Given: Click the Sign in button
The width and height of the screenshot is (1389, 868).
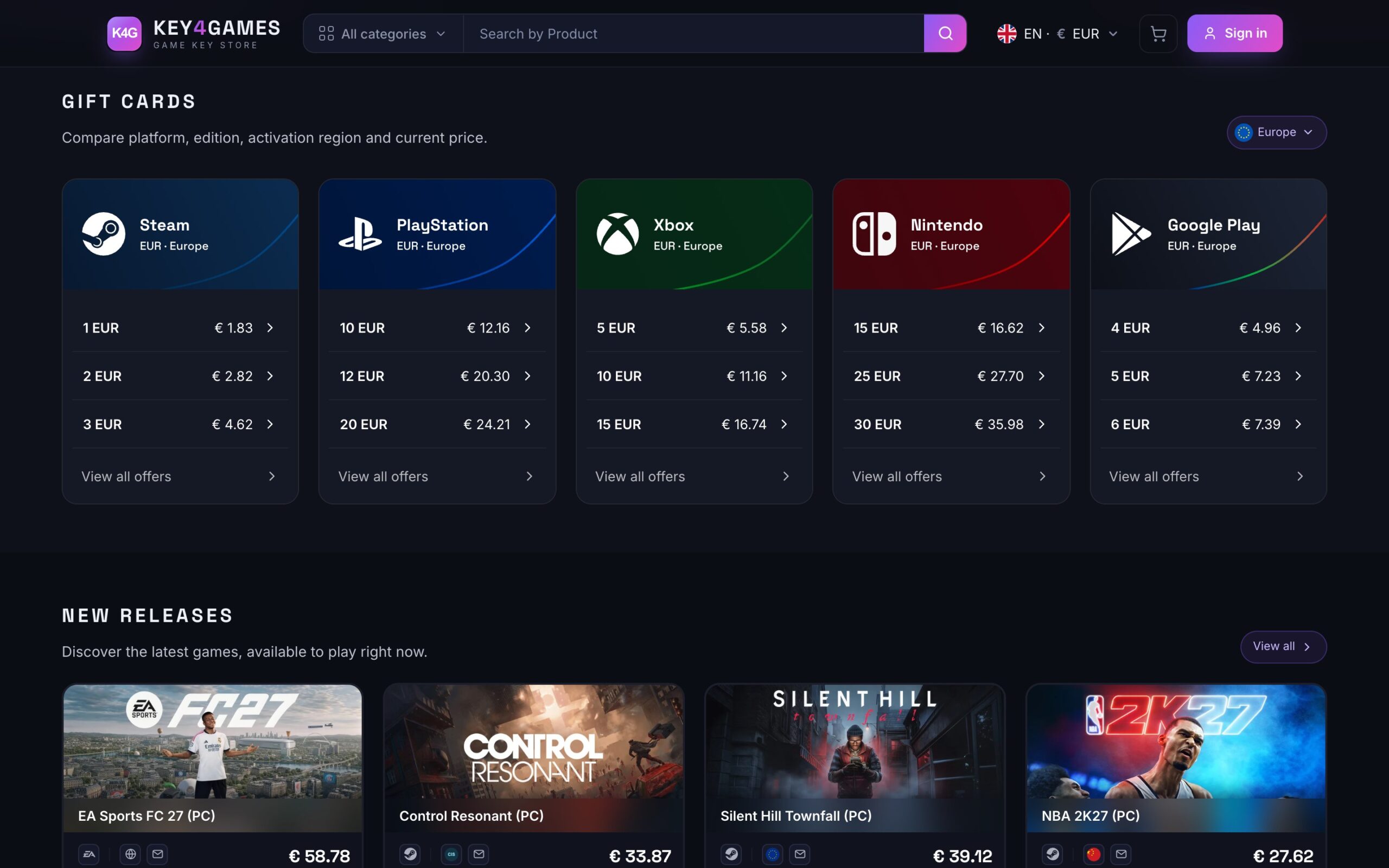Looking at the screenshot, I should tap(1234, 33).
